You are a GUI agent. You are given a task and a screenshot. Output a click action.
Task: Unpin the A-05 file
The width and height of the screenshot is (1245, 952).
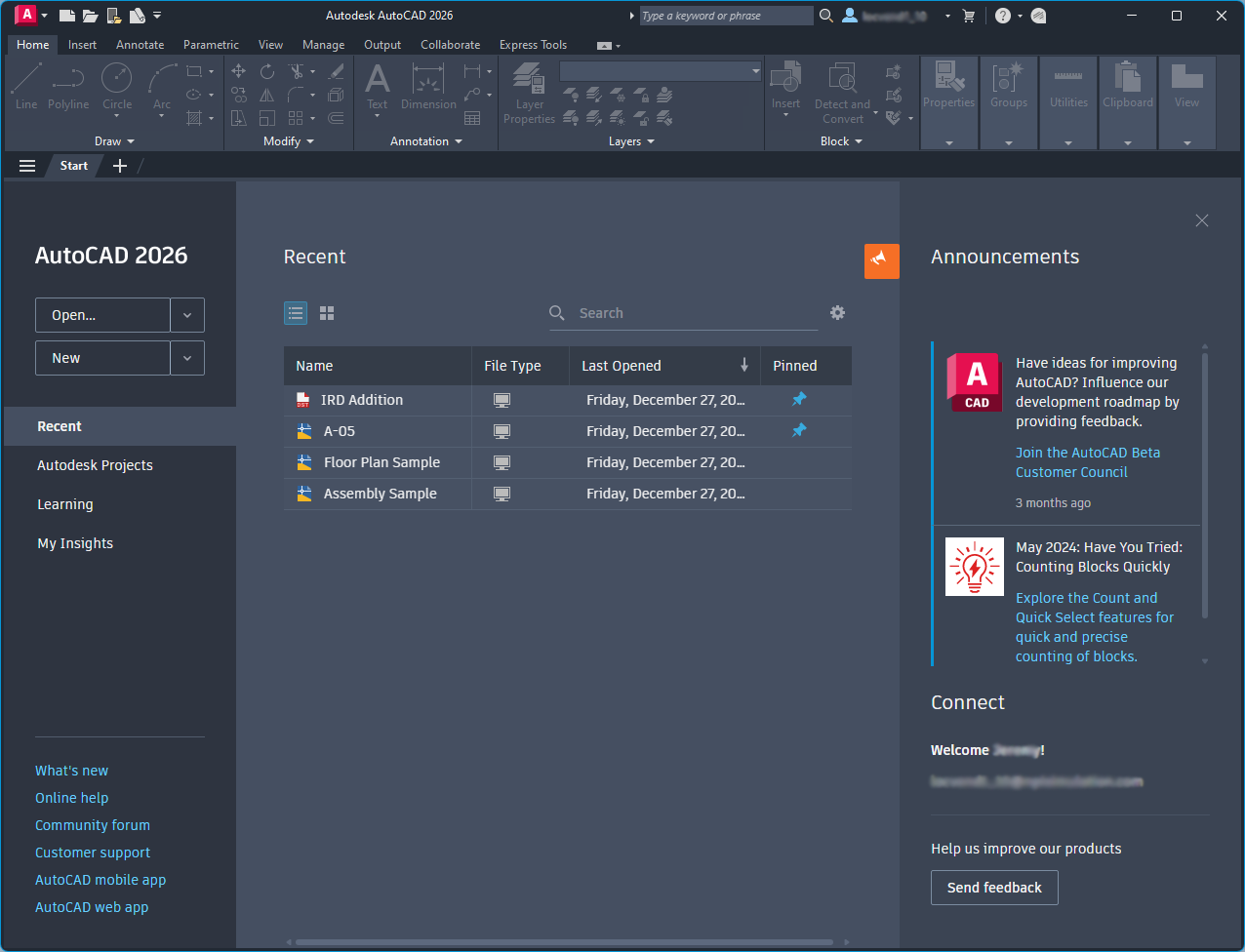pyautogui.click(x=799, y=430)
